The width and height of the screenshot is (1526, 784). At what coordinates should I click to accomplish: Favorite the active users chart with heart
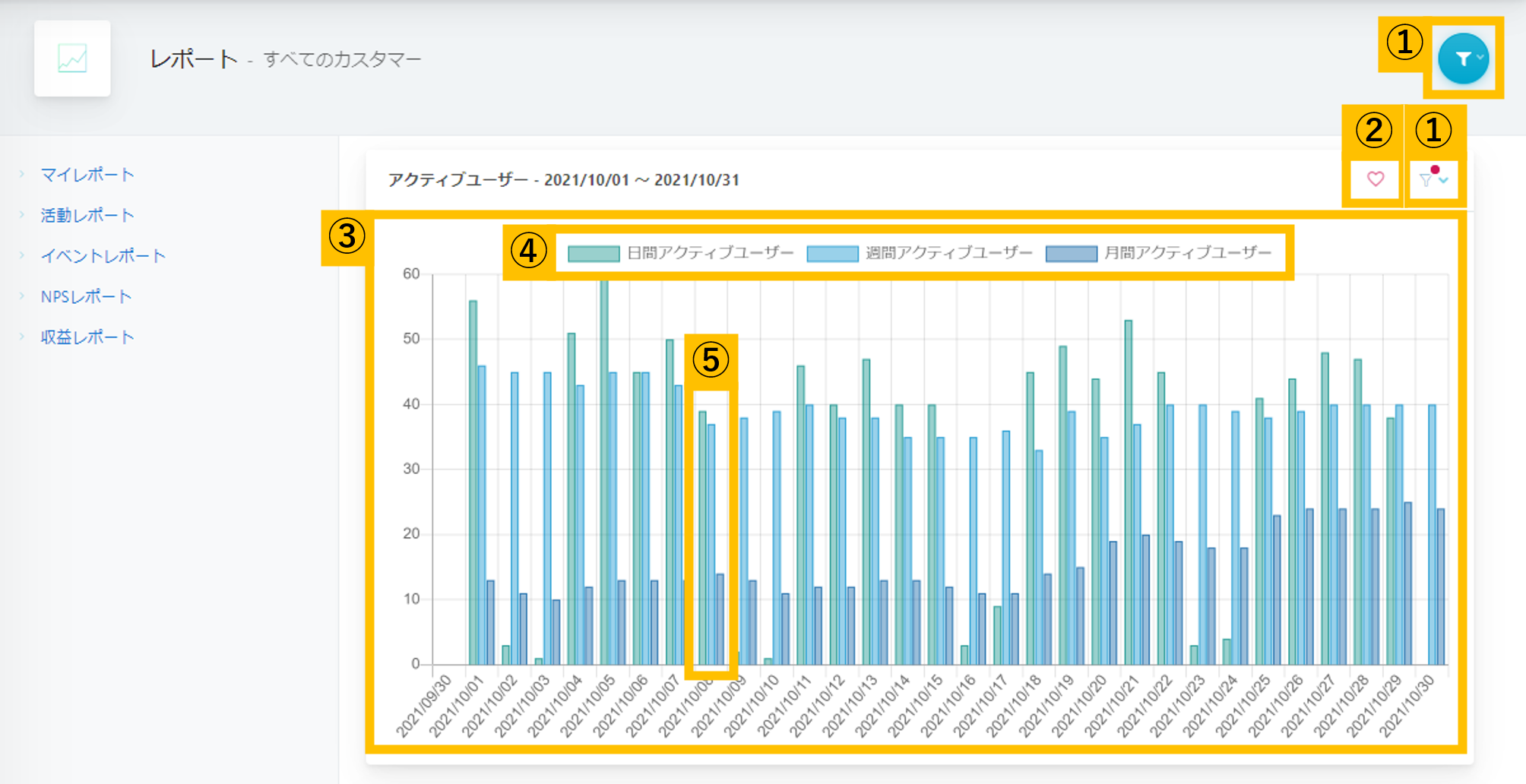click(1376, 179)
